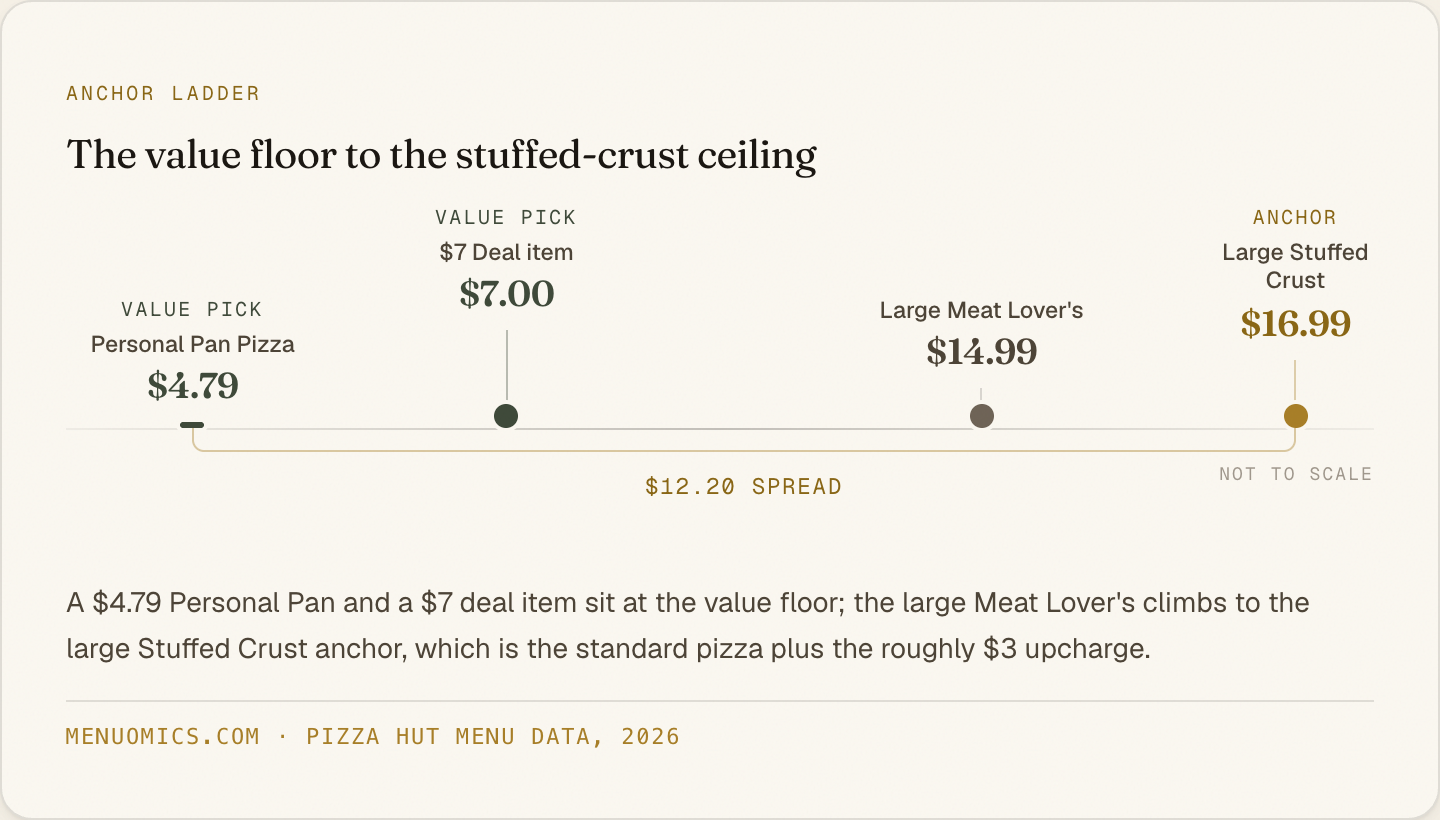This screenshot has height=820, width=1440.
Task: Click the NOT TO SCALE note
Action: click(1296, 474)
